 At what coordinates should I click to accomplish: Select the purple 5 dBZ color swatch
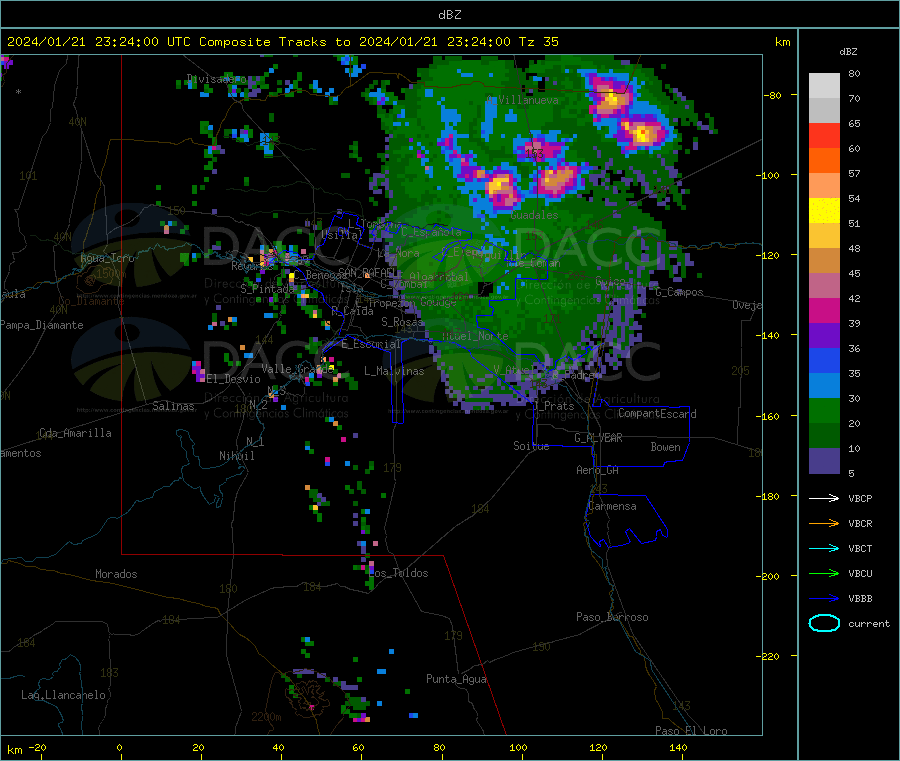(824, 461)
